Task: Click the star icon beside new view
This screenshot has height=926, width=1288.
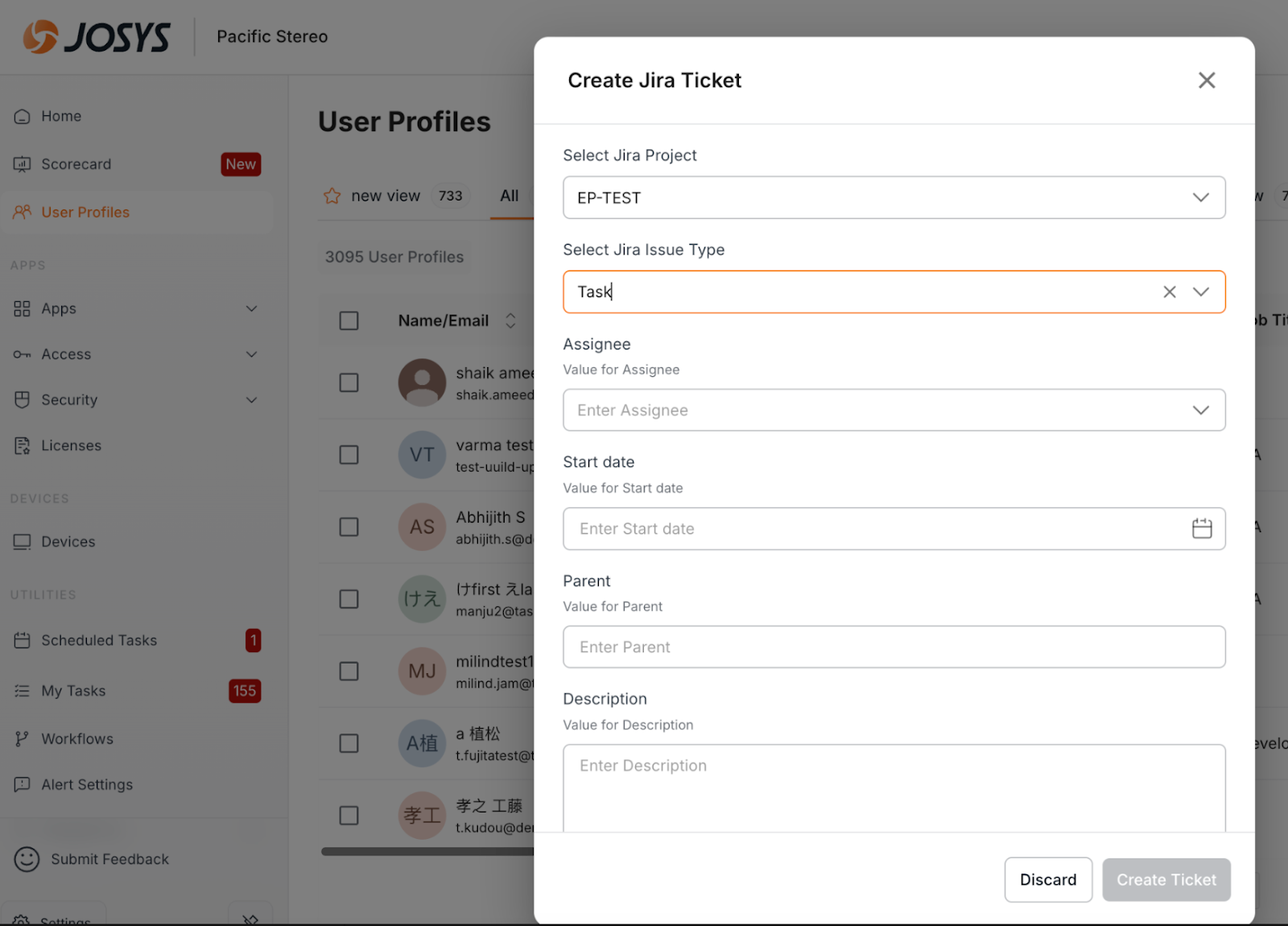Action: pos(332,196)
